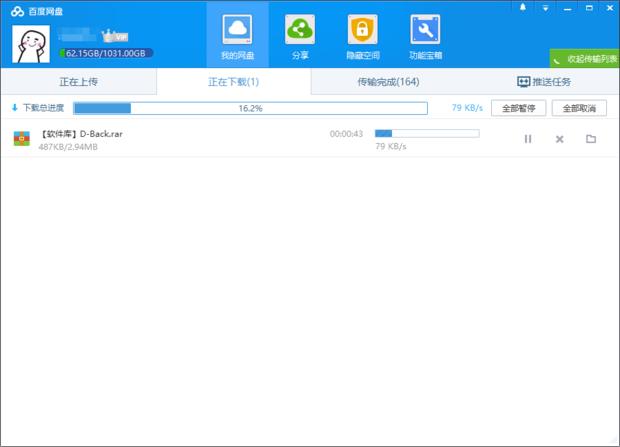Image resolution: width=620 pixels, height=447 pixels.
Task: Open the title bar dropdown menu arrow
Action: pyautogui.click(x=545, y=8)
